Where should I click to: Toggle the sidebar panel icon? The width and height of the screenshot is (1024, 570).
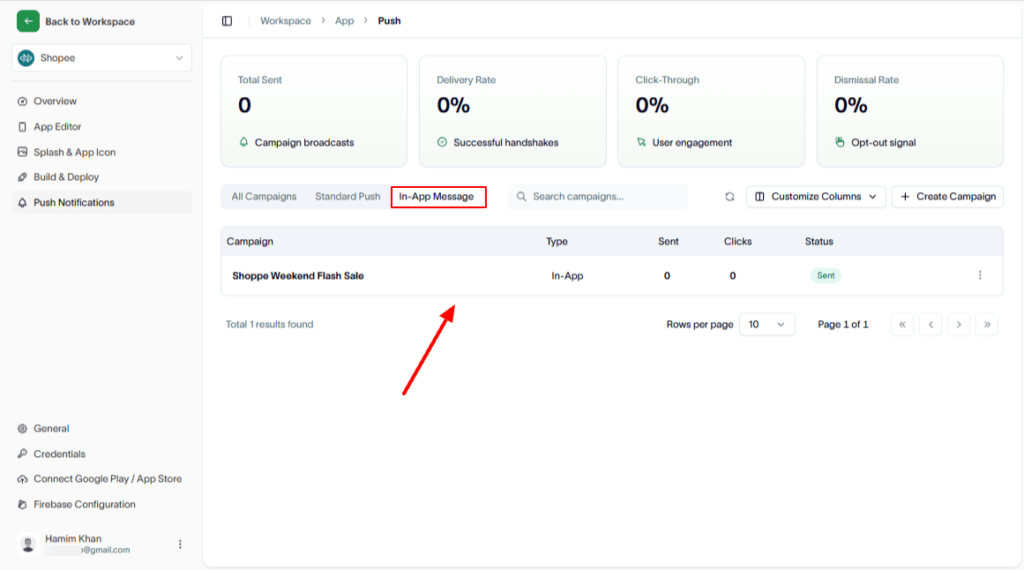tap(227, 21)
